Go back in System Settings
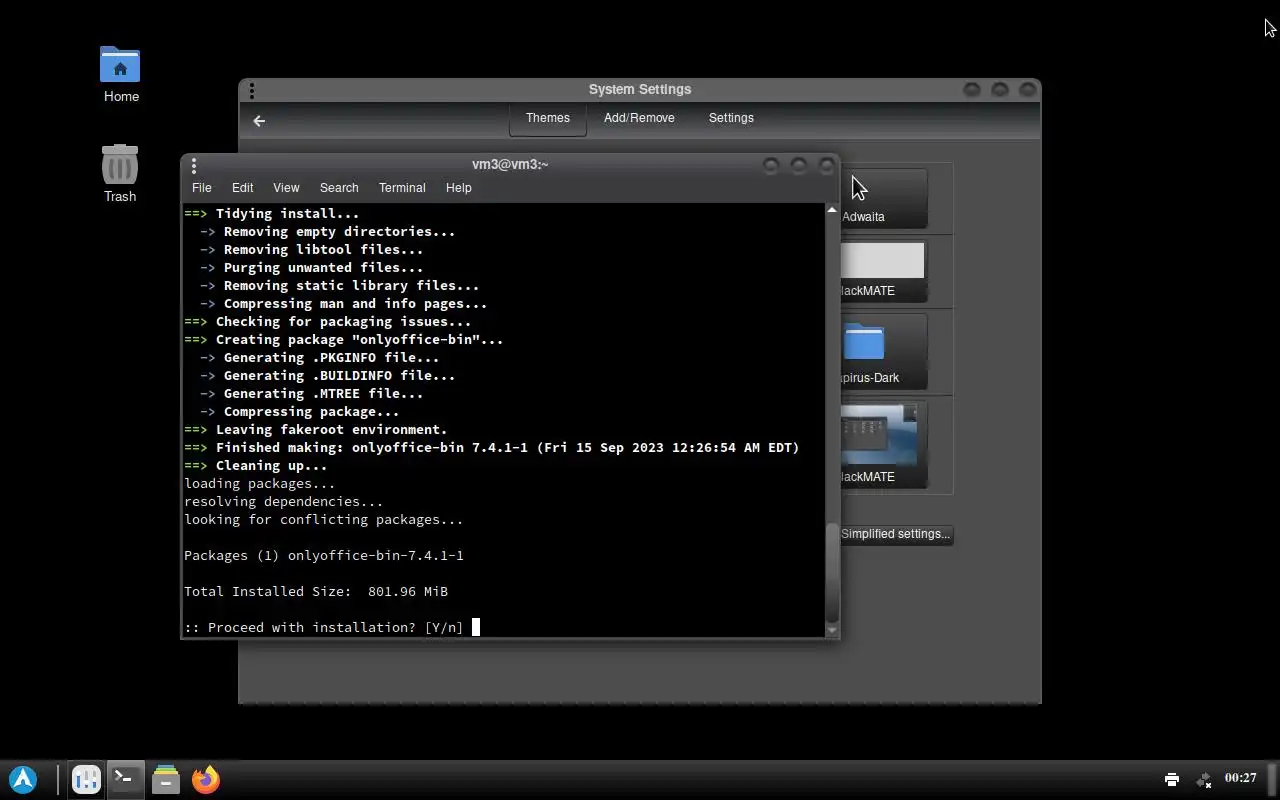This screenshot has width=1280, height=800. pyautogui.click(x=259, y=121)
